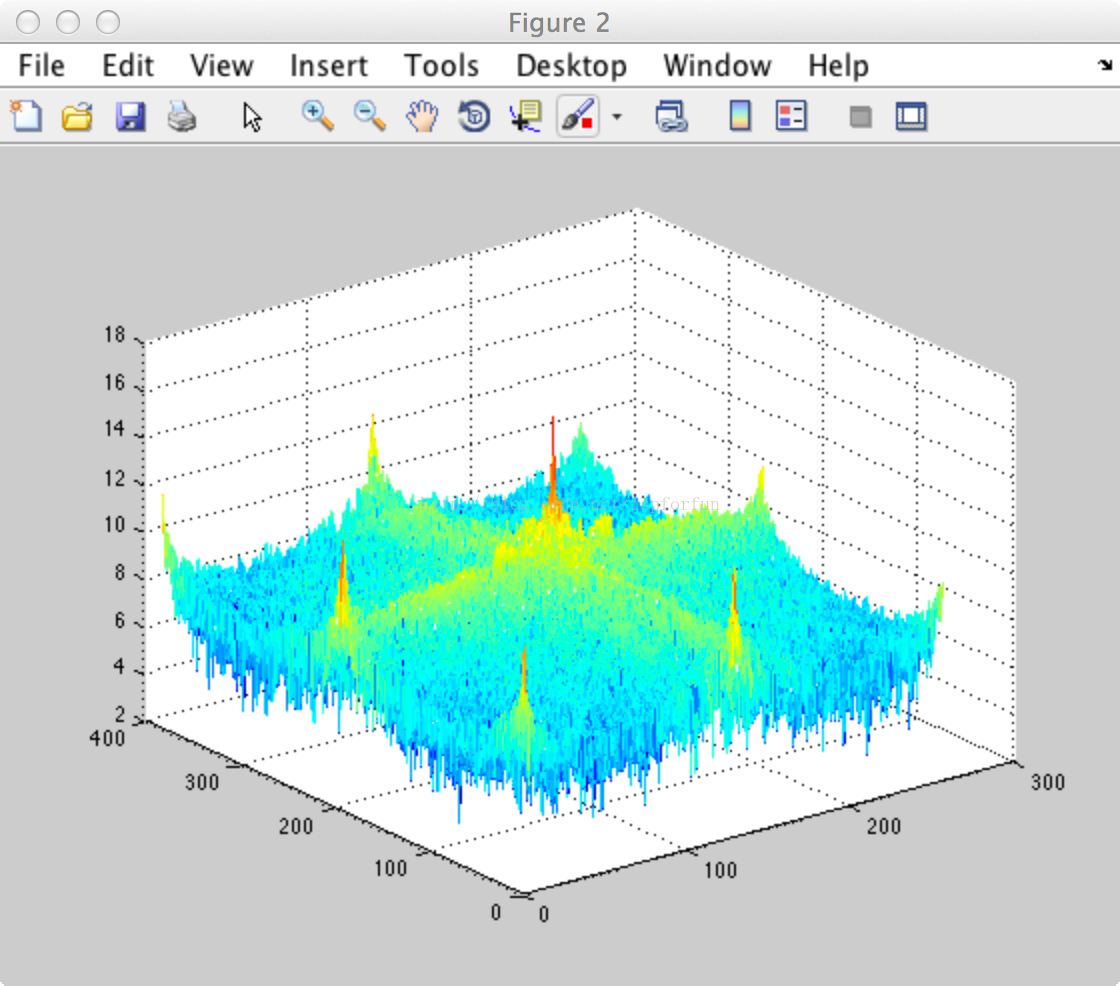Open the Tools menu

pos(441,66)
